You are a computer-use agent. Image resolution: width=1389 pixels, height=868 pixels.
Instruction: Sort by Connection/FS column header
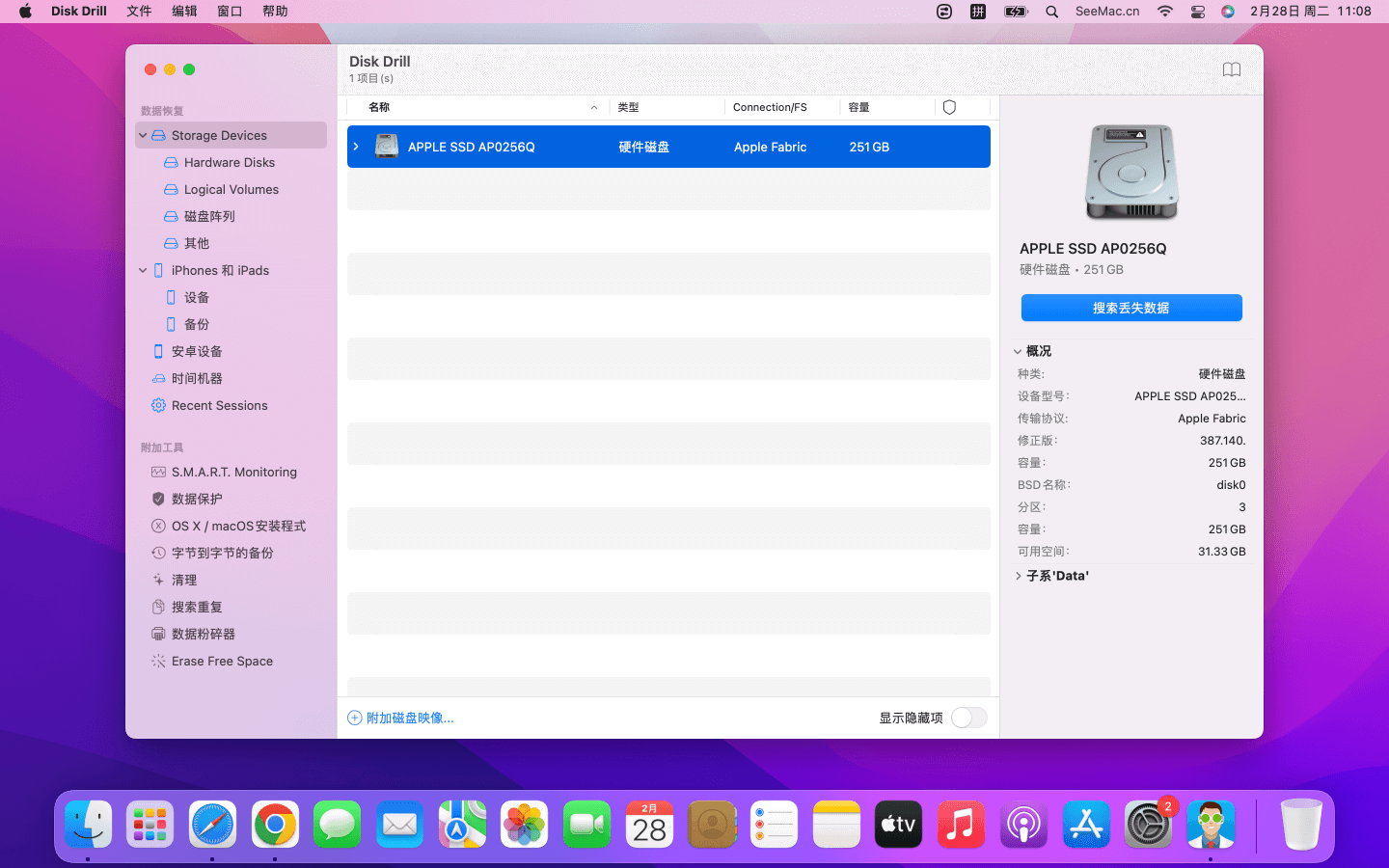[770, 107]
